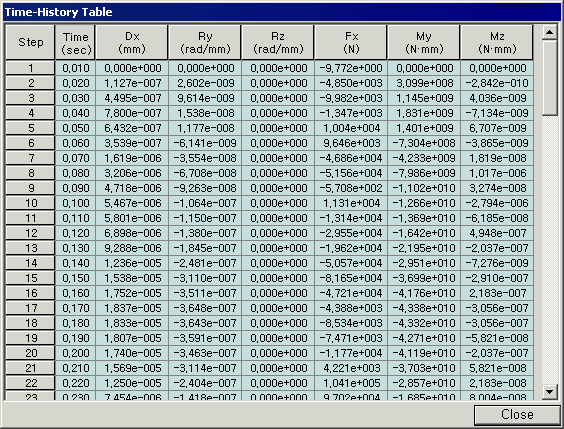Viewport: 564px width, 429px height.
Task: Select the Fx (N) column header
Action: (351, 42)
